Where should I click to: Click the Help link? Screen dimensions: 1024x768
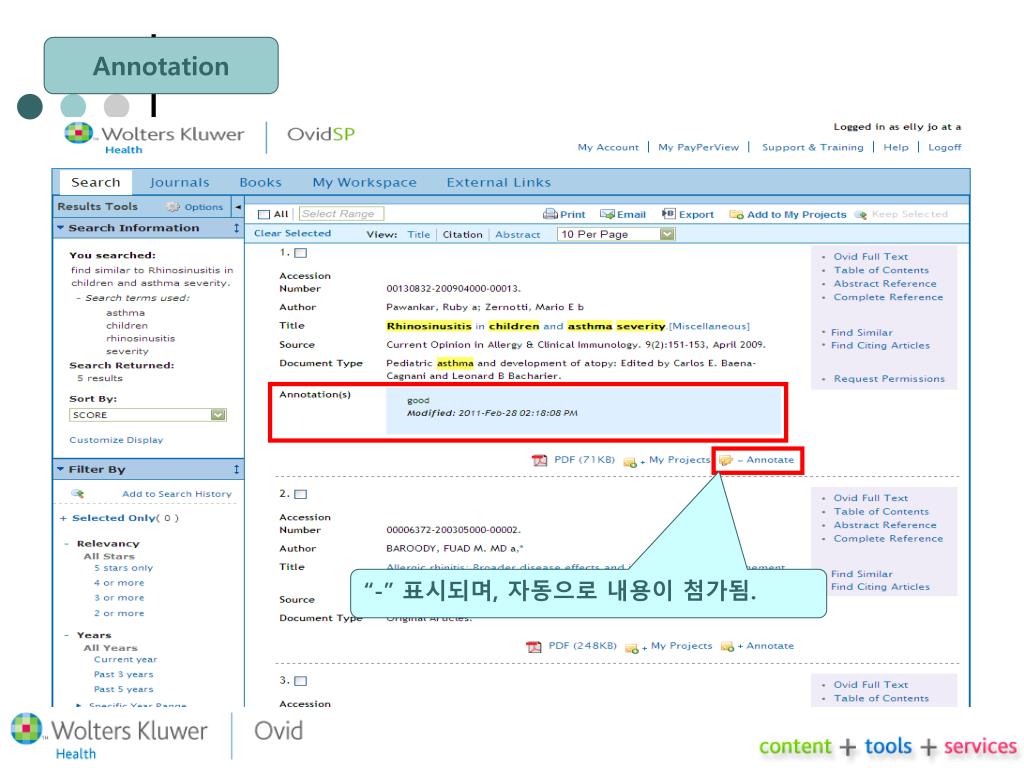point(895,148)
